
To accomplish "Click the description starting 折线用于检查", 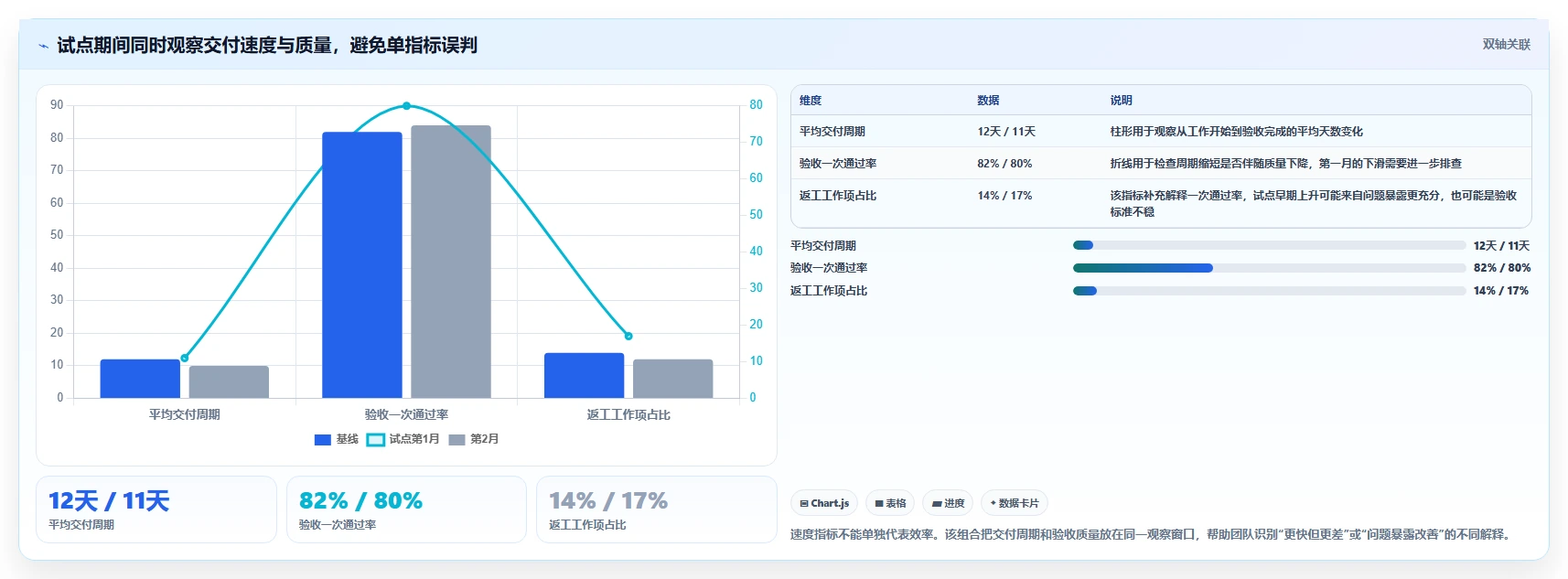I will [1286, 164].
